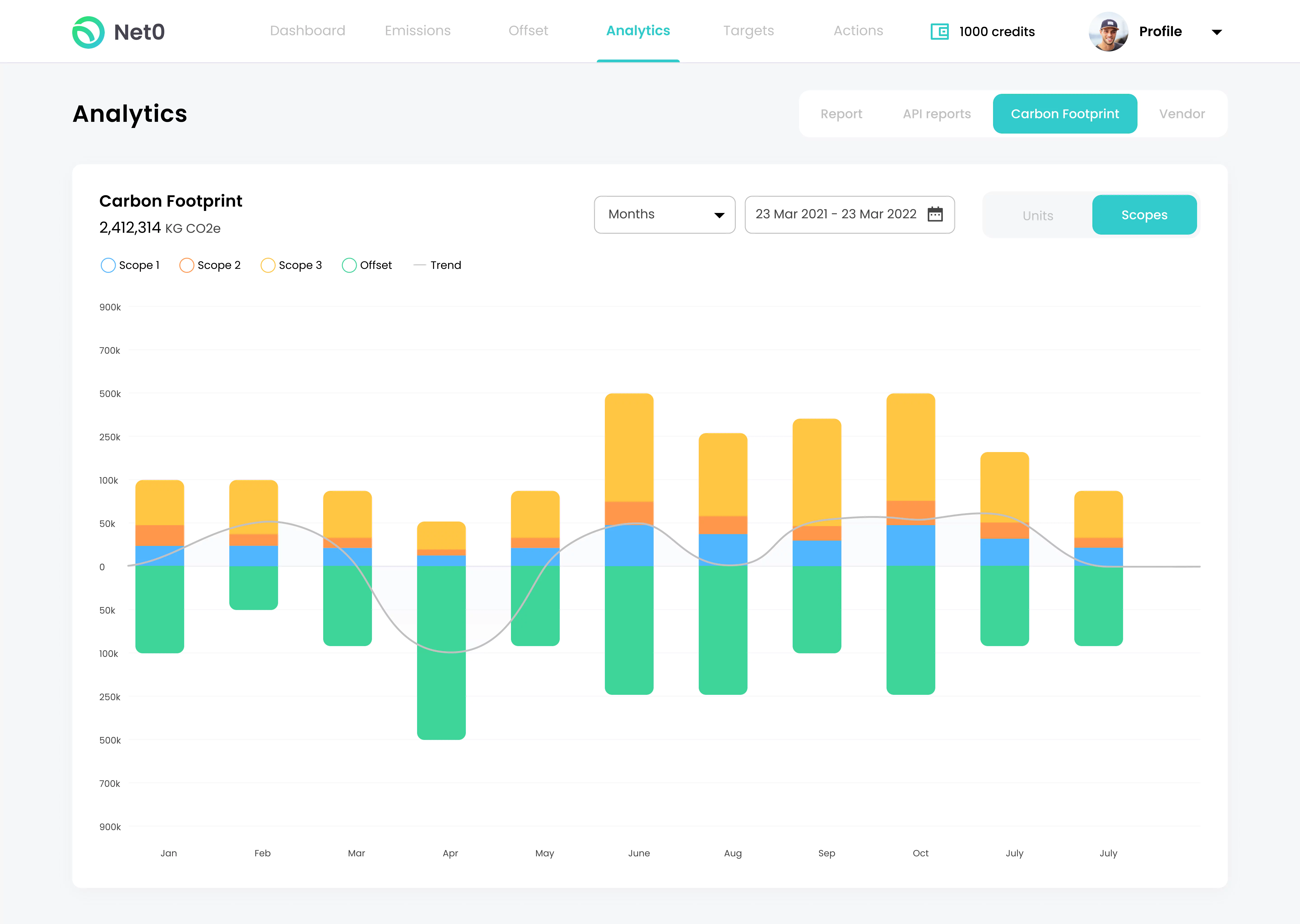1300x924 pixels.
Task: Navigate to the Actions page
Action: coord(858,31)
